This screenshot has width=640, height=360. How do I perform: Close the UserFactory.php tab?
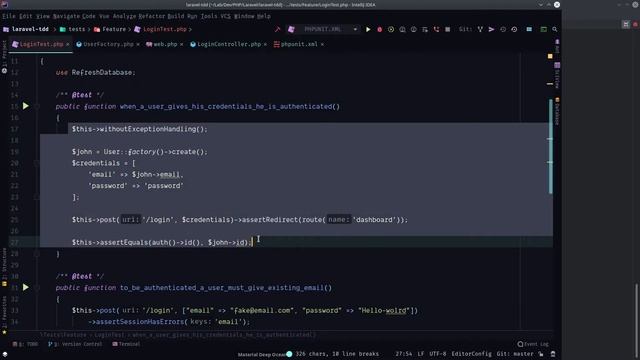pos(138,44)
